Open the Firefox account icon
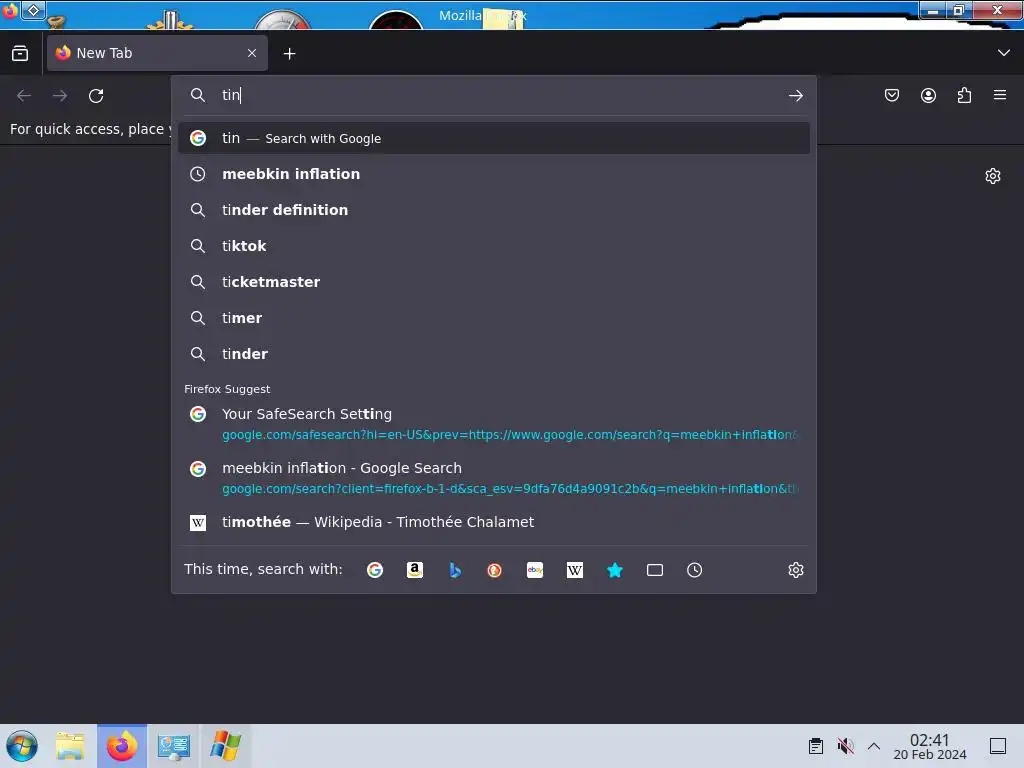 [x=928, y=95]
